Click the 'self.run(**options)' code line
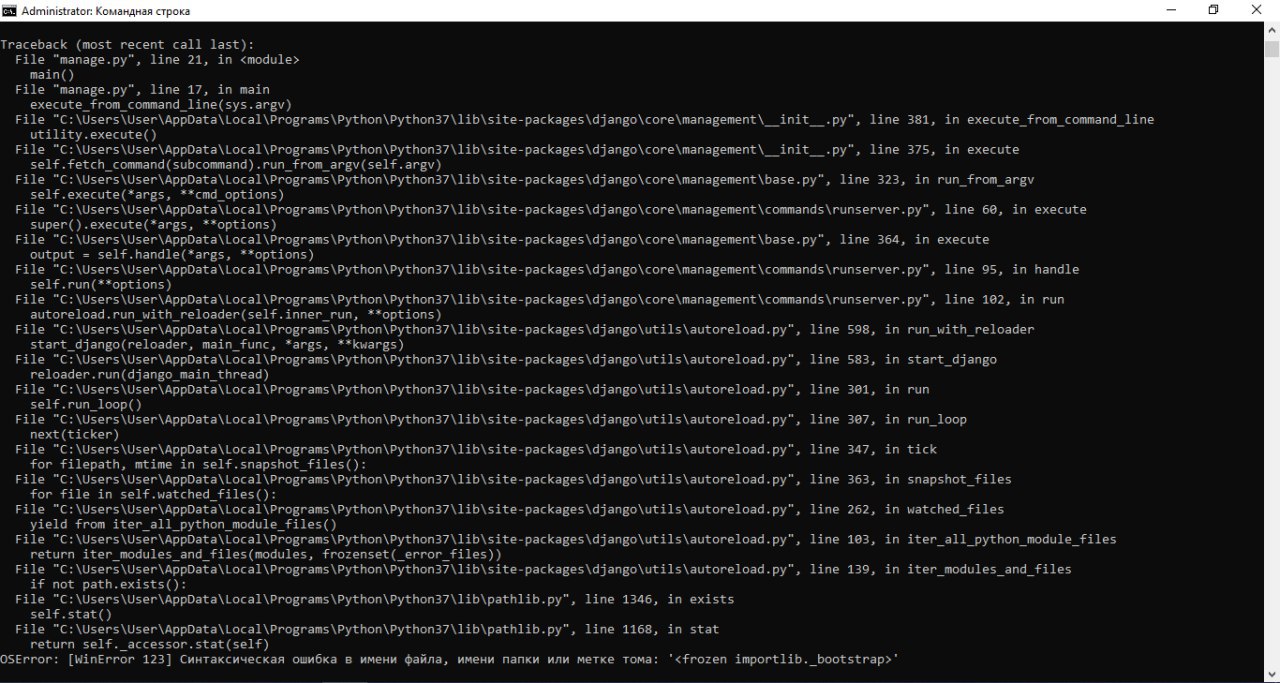The height and width of the screenshot is (683, 1280). (x=101, y=285)
